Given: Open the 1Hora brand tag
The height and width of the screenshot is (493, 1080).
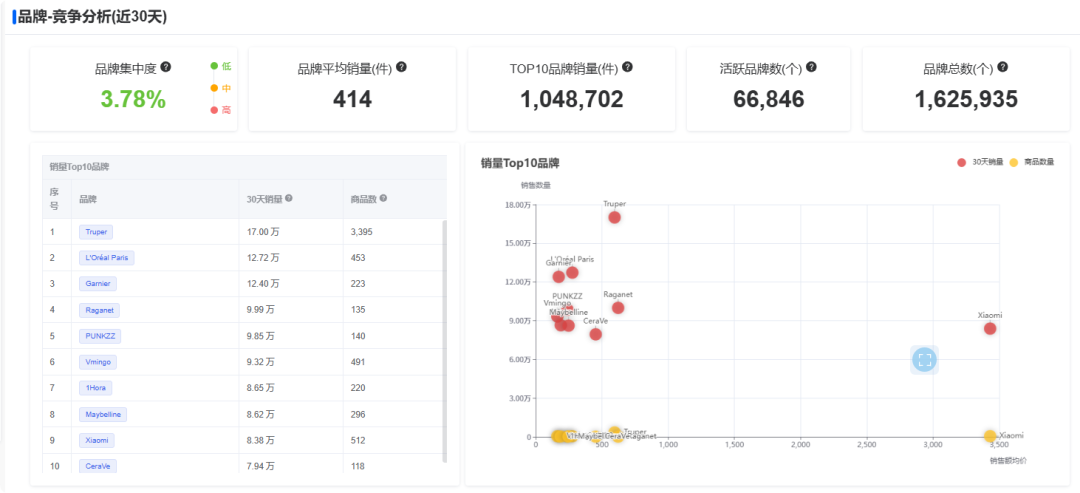Looking at the screenshot, I should pyautogui.click(x=96, y=388).
